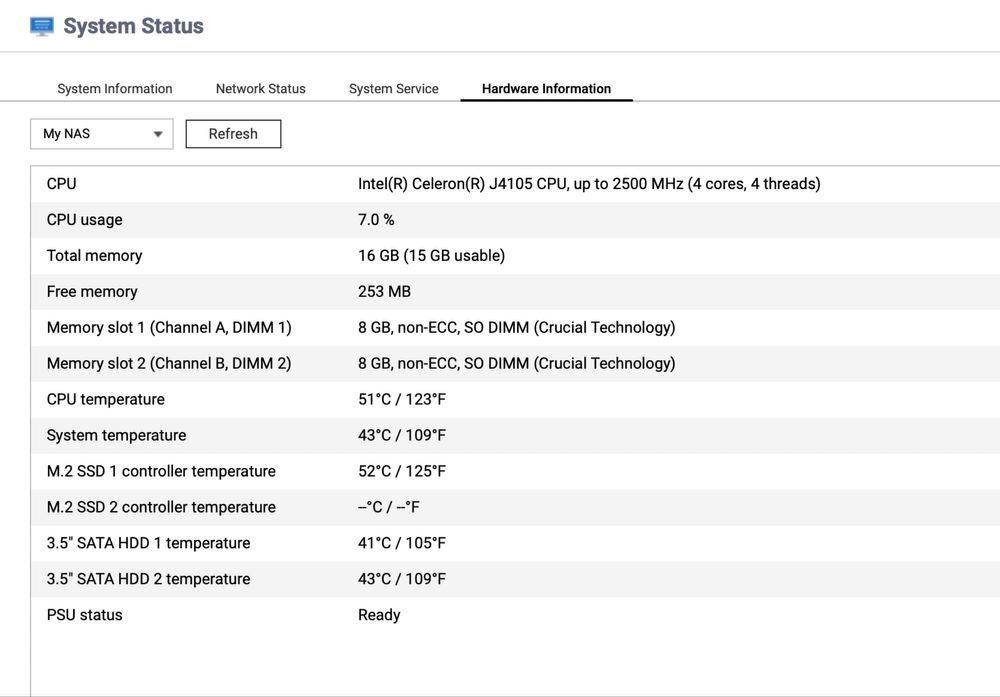The width and height of the screenshot is (1000, 697).
Task: Select the Memory slot 2 8 GB non-ECC value
Action: point(517,363)
